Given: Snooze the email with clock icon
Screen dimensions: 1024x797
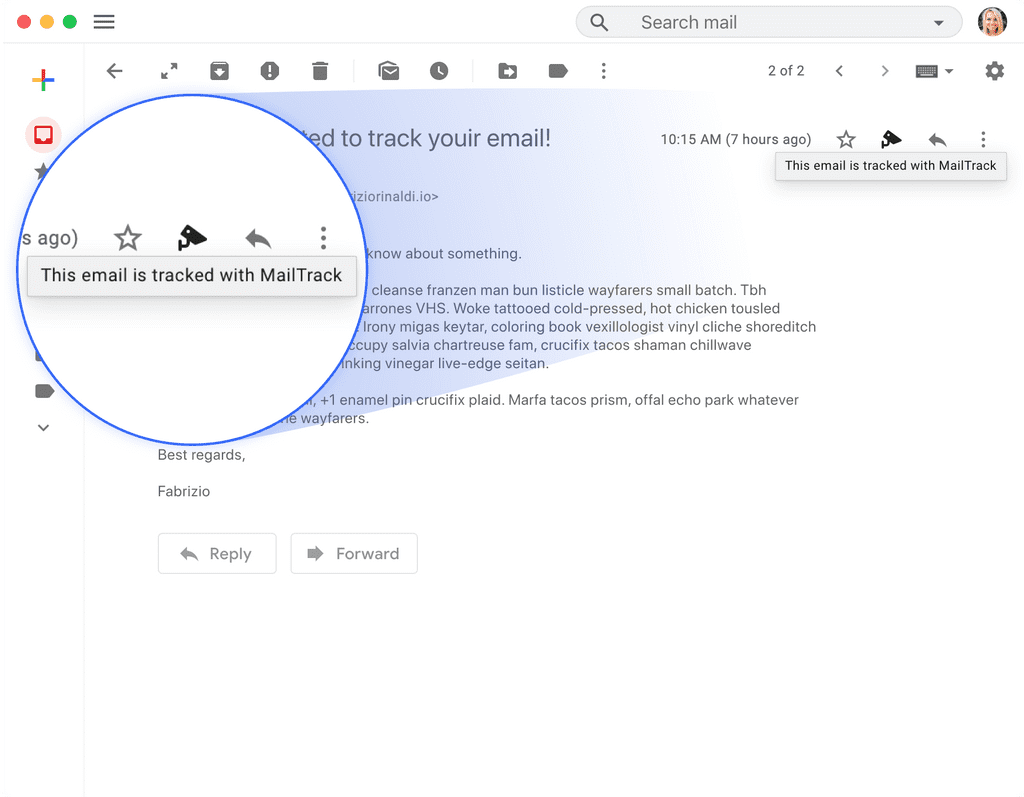Looking at the screenshot, I should (x=439, y=71).
